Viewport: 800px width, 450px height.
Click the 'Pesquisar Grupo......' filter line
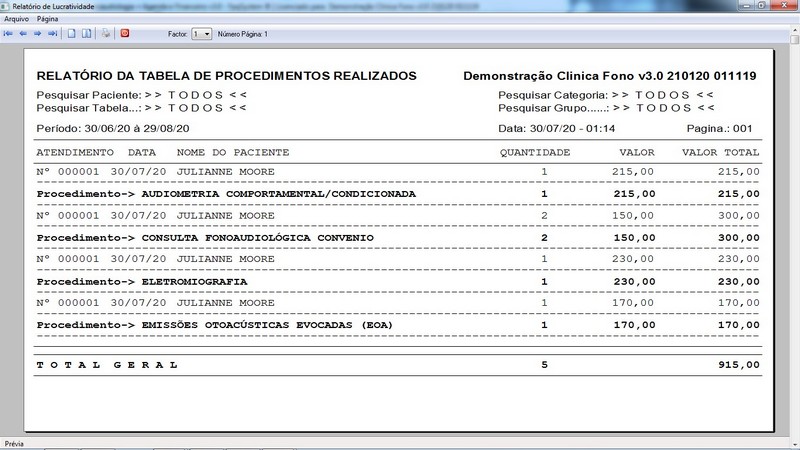coord(606,108)
